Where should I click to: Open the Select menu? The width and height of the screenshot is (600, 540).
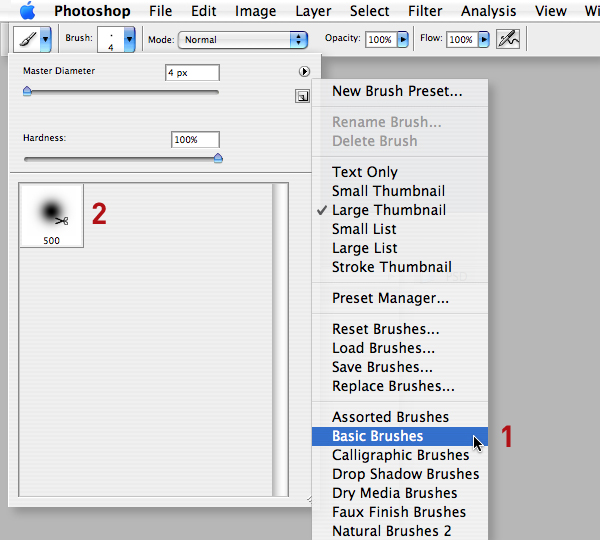pos(369,11)
